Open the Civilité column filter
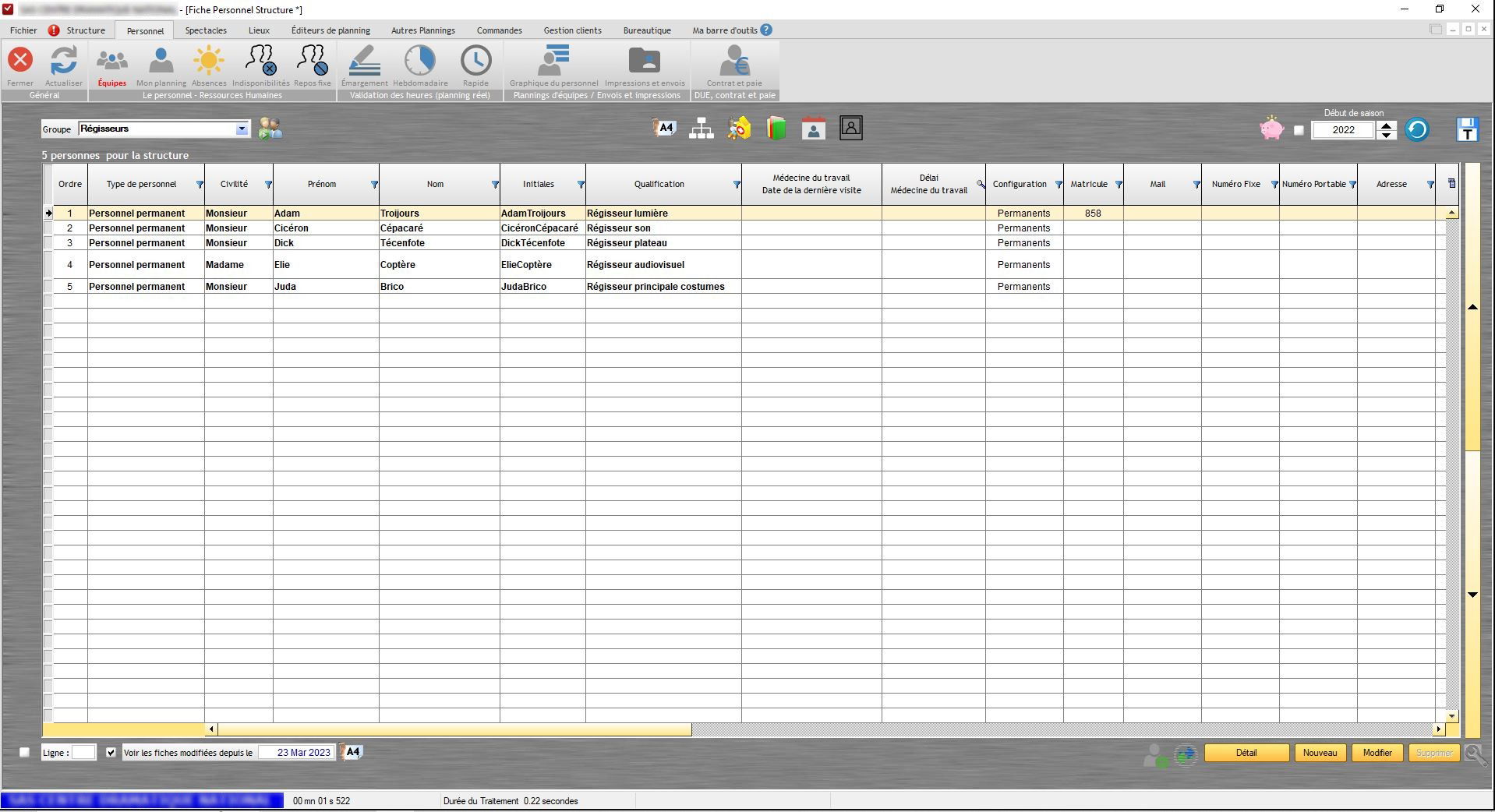 (x=268, y=185)
